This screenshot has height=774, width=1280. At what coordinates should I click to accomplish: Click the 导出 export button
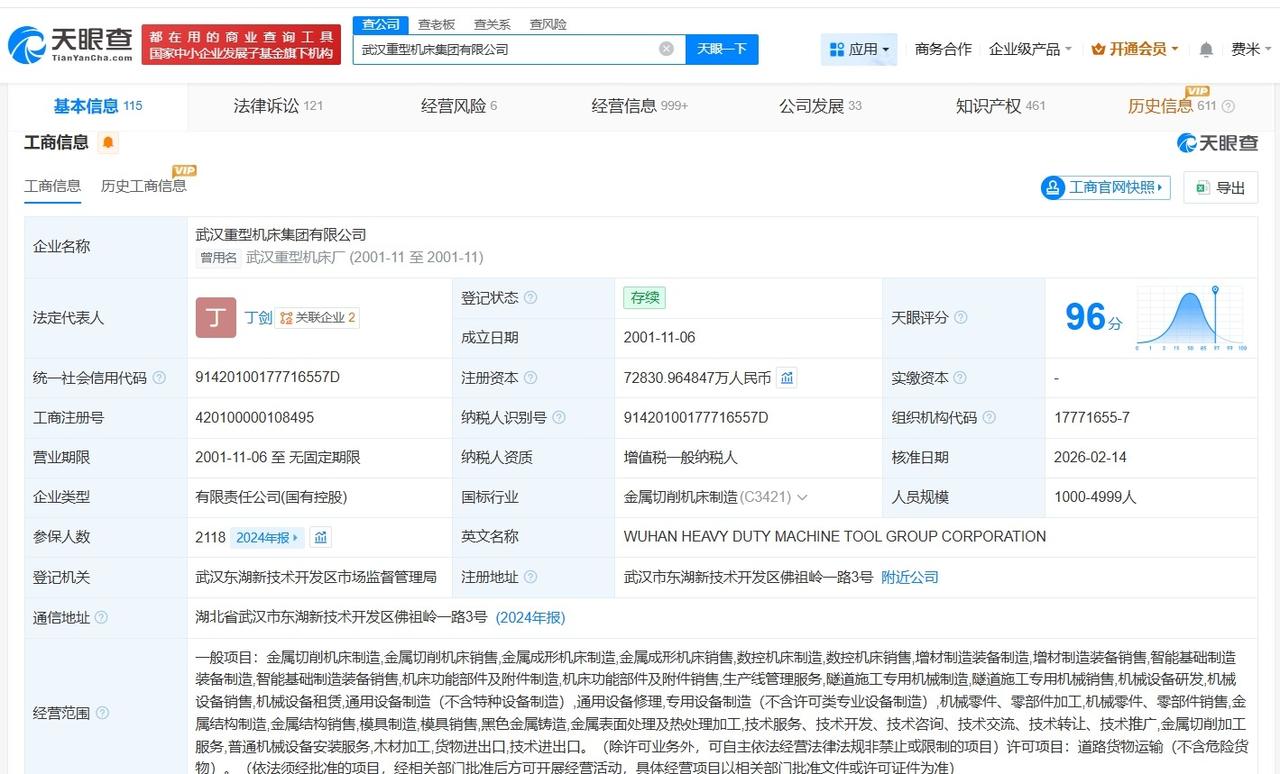coord(1220,187)
